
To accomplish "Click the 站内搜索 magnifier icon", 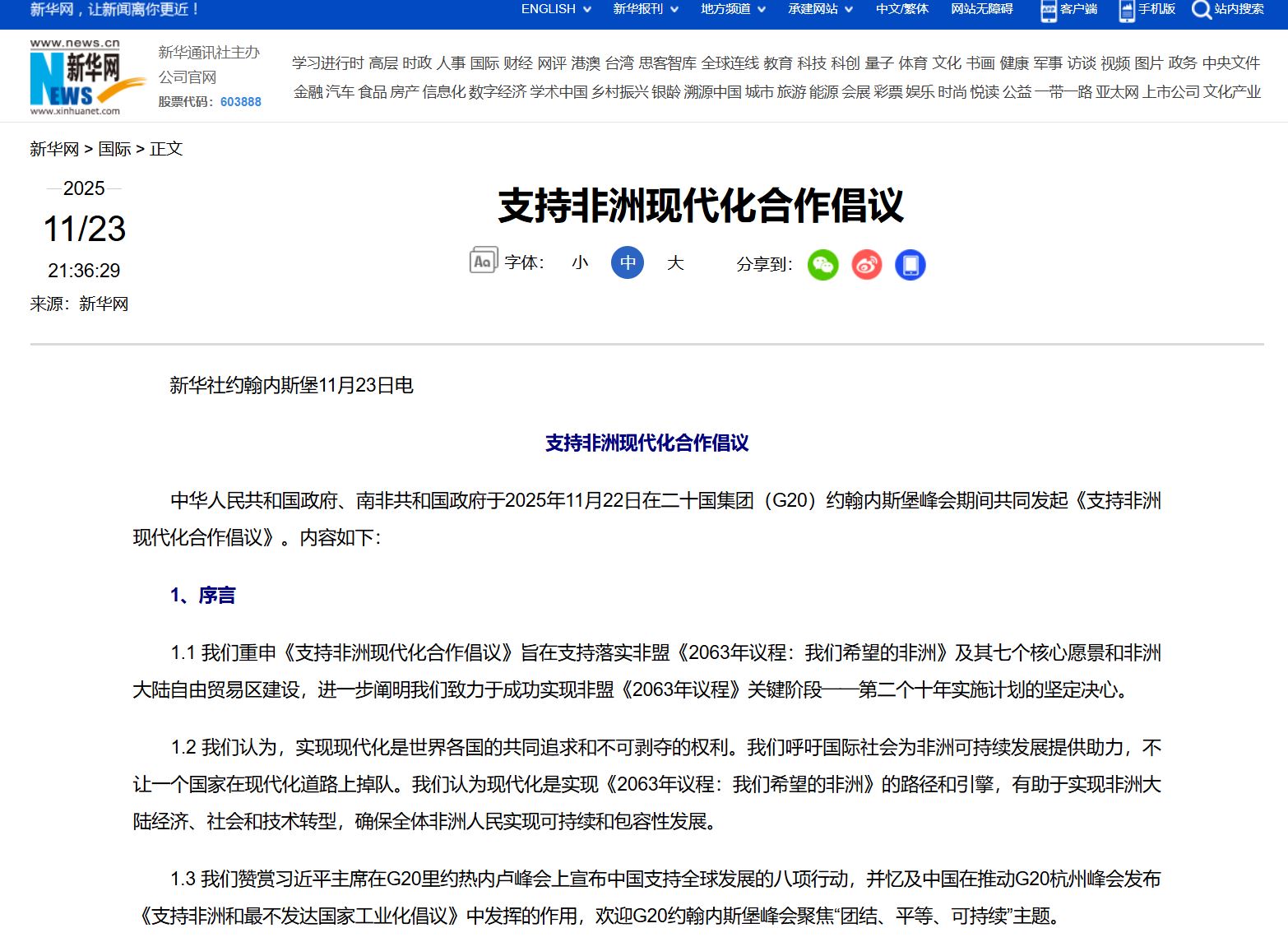I will [x=1201, y=10].
